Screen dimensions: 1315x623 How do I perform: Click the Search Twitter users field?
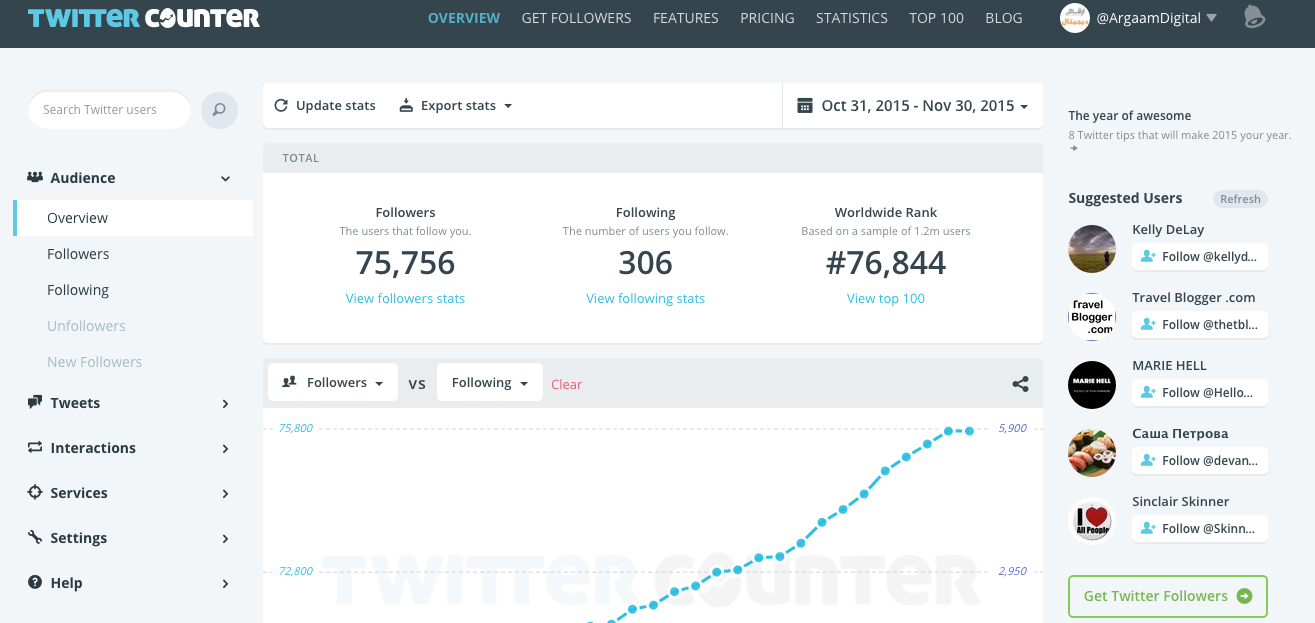(109, 110)
